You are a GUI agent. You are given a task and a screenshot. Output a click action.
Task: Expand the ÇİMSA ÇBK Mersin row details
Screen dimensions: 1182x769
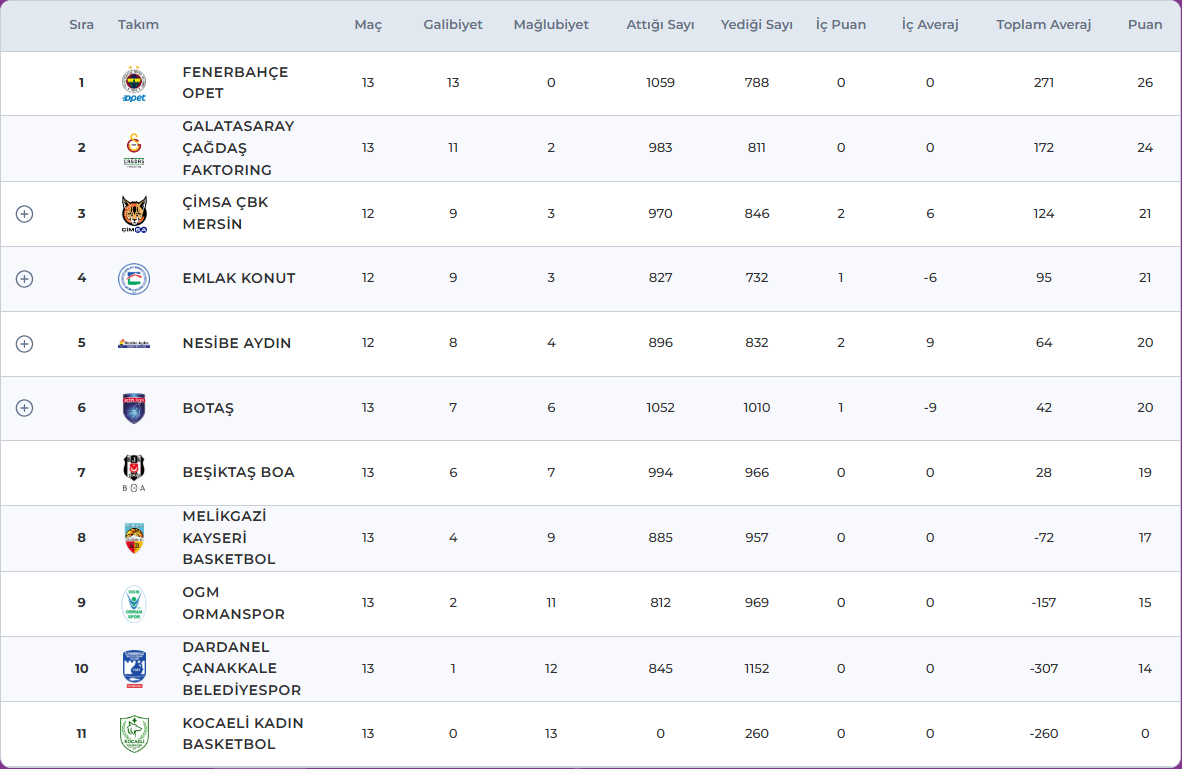pyautogui.click(x=25, y=214)
